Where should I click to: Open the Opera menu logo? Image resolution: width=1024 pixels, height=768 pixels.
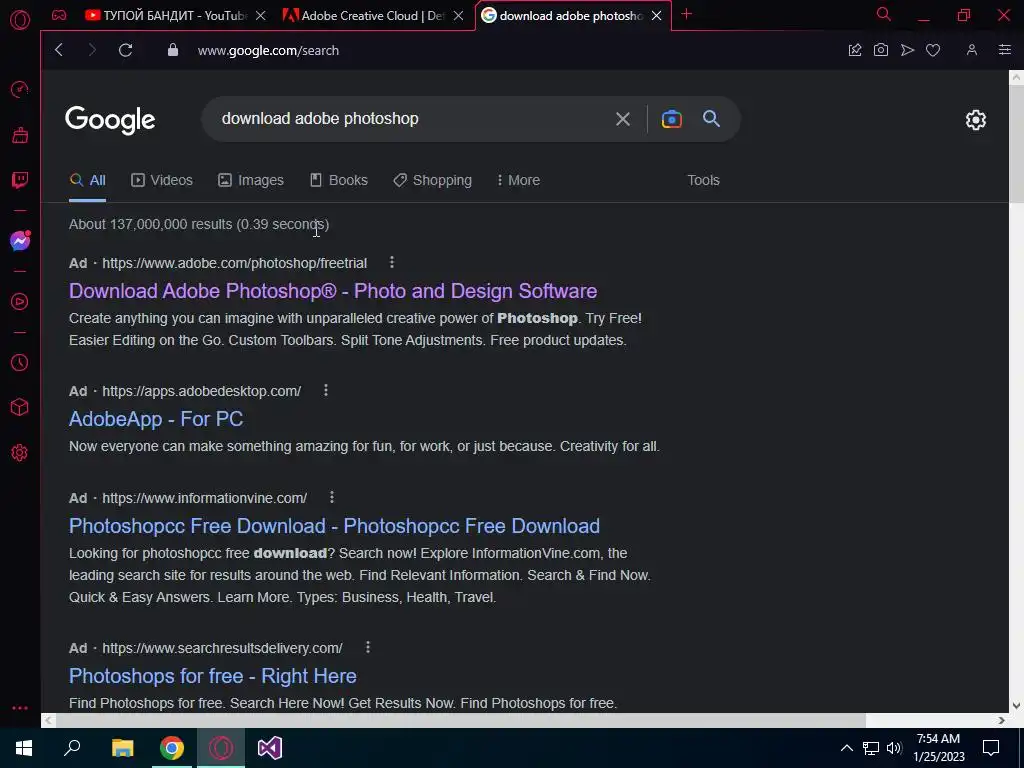click(x=20, y=20)
